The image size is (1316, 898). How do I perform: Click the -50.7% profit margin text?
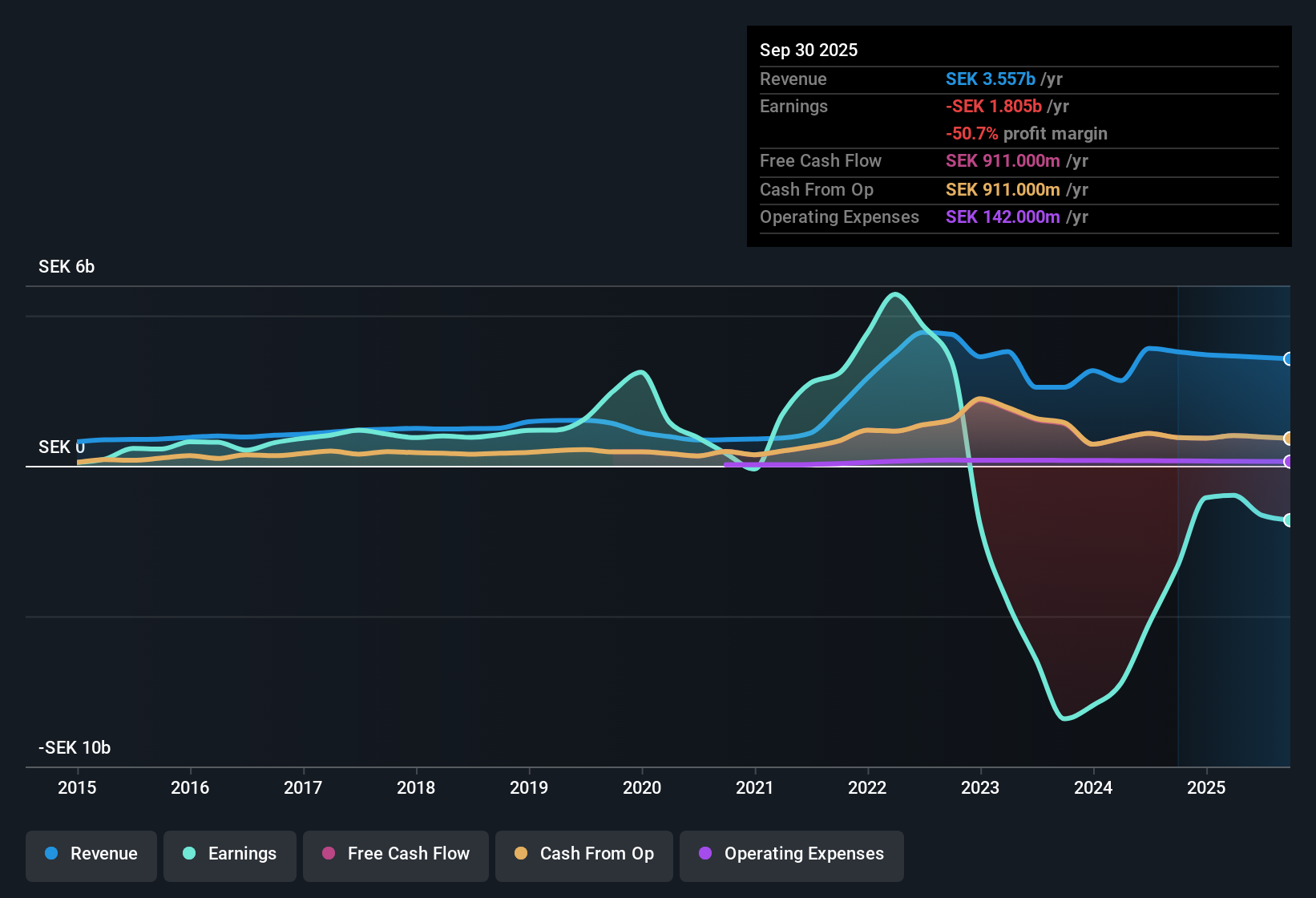(x=1027, y=134)
